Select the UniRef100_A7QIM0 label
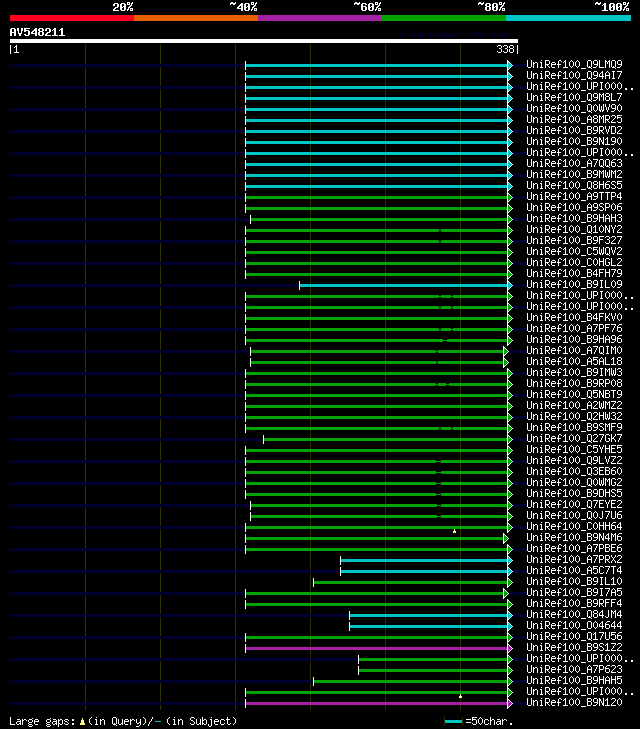 click(x=574, y=351)
